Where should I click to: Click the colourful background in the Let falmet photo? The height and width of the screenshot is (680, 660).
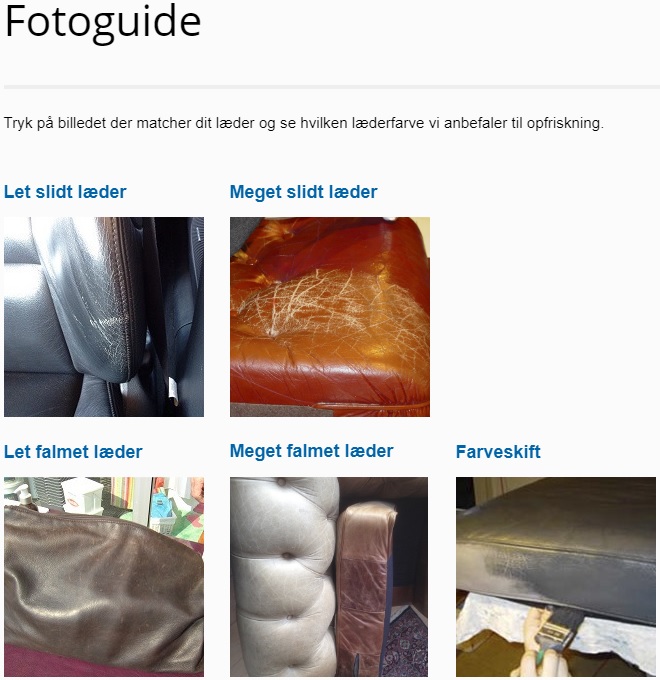(173, 505)
